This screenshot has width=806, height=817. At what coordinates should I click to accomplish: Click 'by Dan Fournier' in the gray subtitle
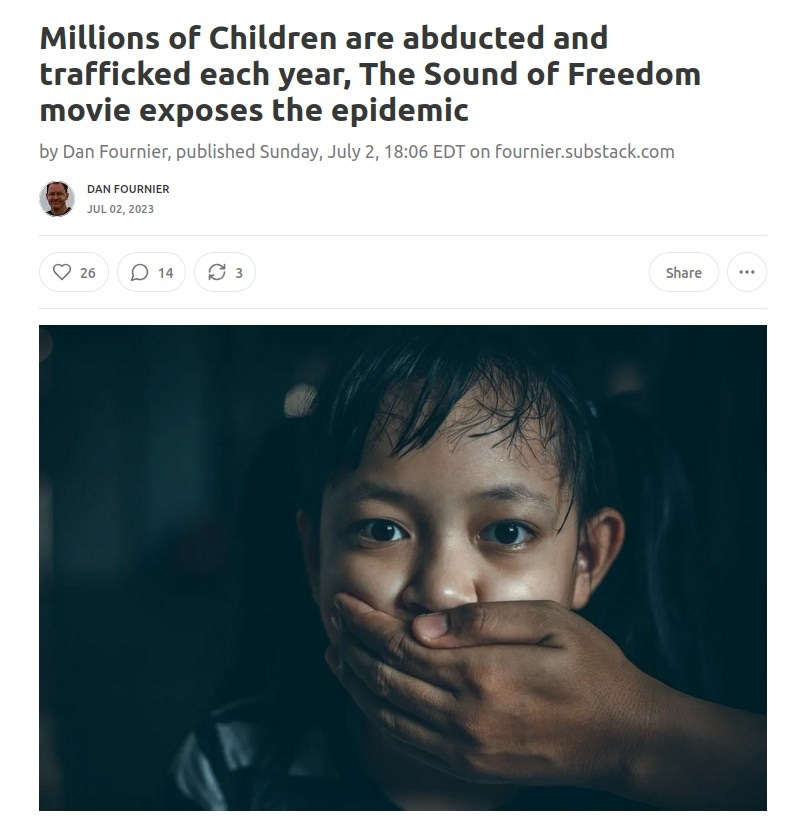tap(103, 152)
